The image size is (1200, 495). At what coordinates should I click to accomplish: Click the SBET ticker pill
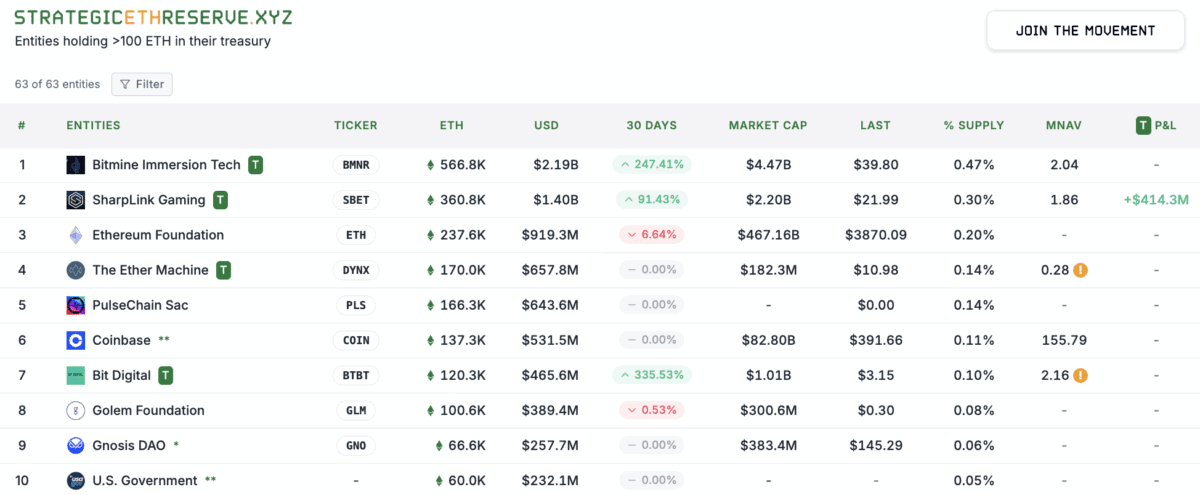tap(356, 200)
